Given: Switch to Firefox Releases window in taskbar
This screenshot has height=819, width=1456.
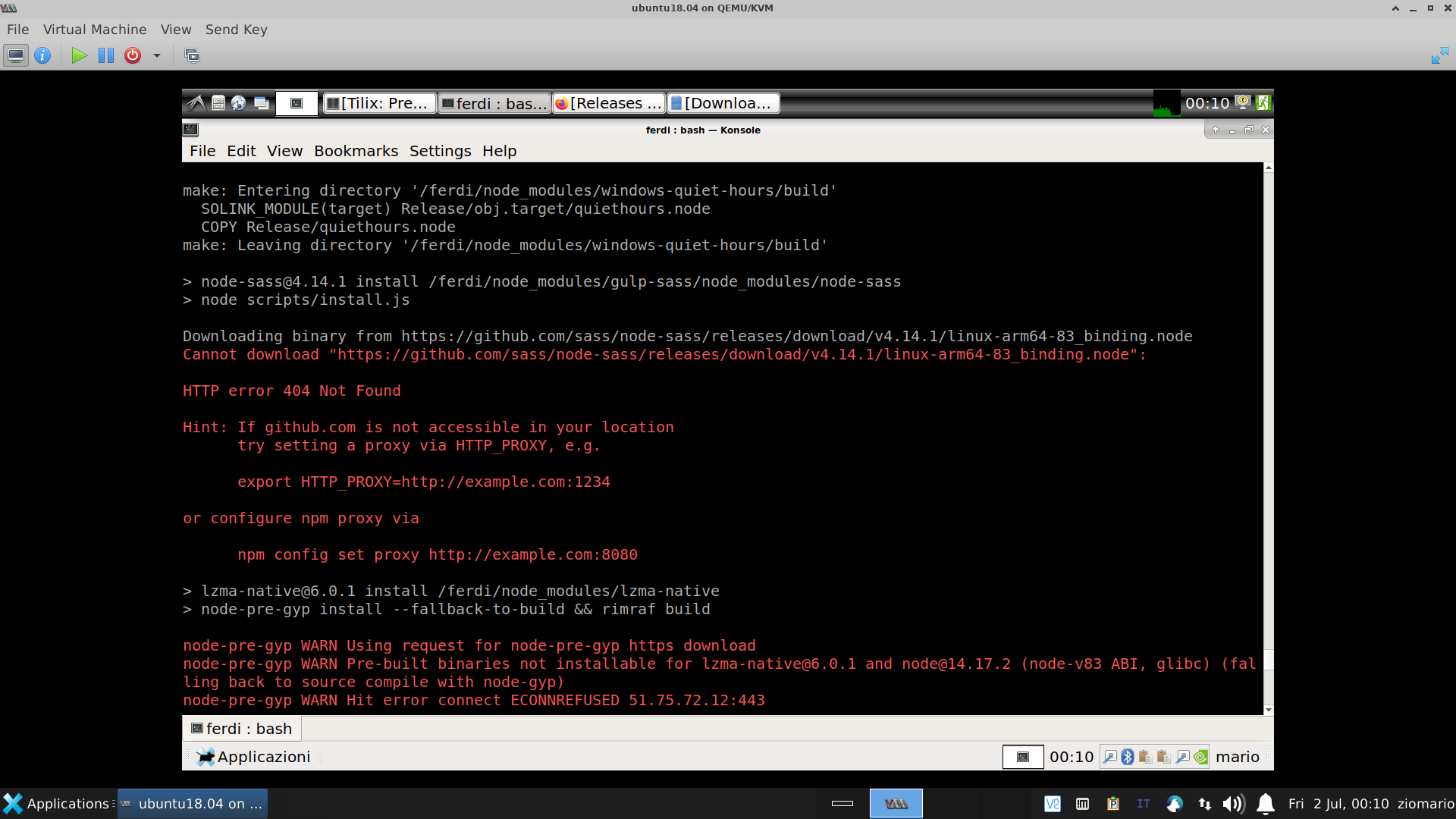Looking at the screenshot, I should click(x=608, y=103).
